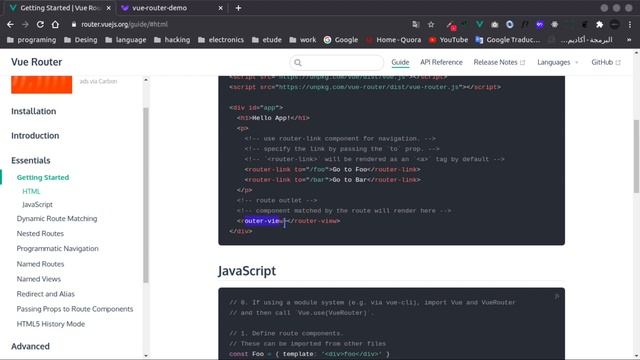Screen dimensions: 640x360
Task: Expand the Languages dropdown
Action: coord(558,62)
